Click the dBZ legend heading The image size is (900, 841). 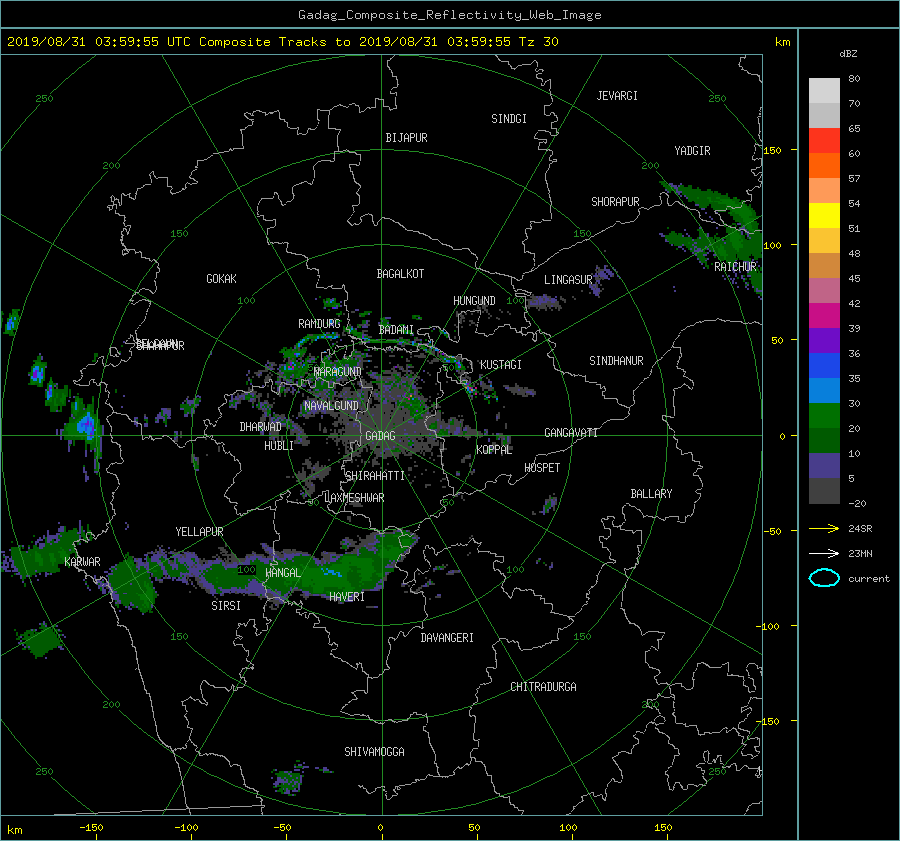(848, 53)
